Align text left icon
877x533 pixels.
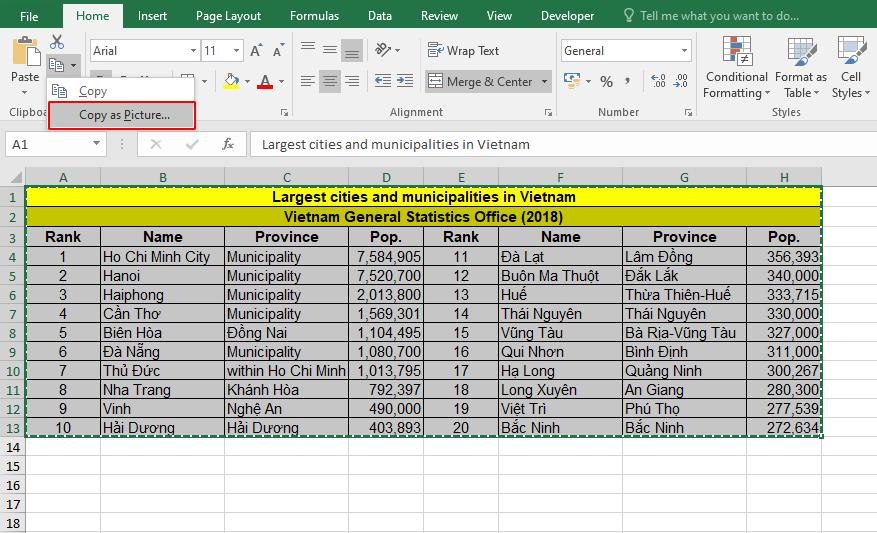pos(308,82)
